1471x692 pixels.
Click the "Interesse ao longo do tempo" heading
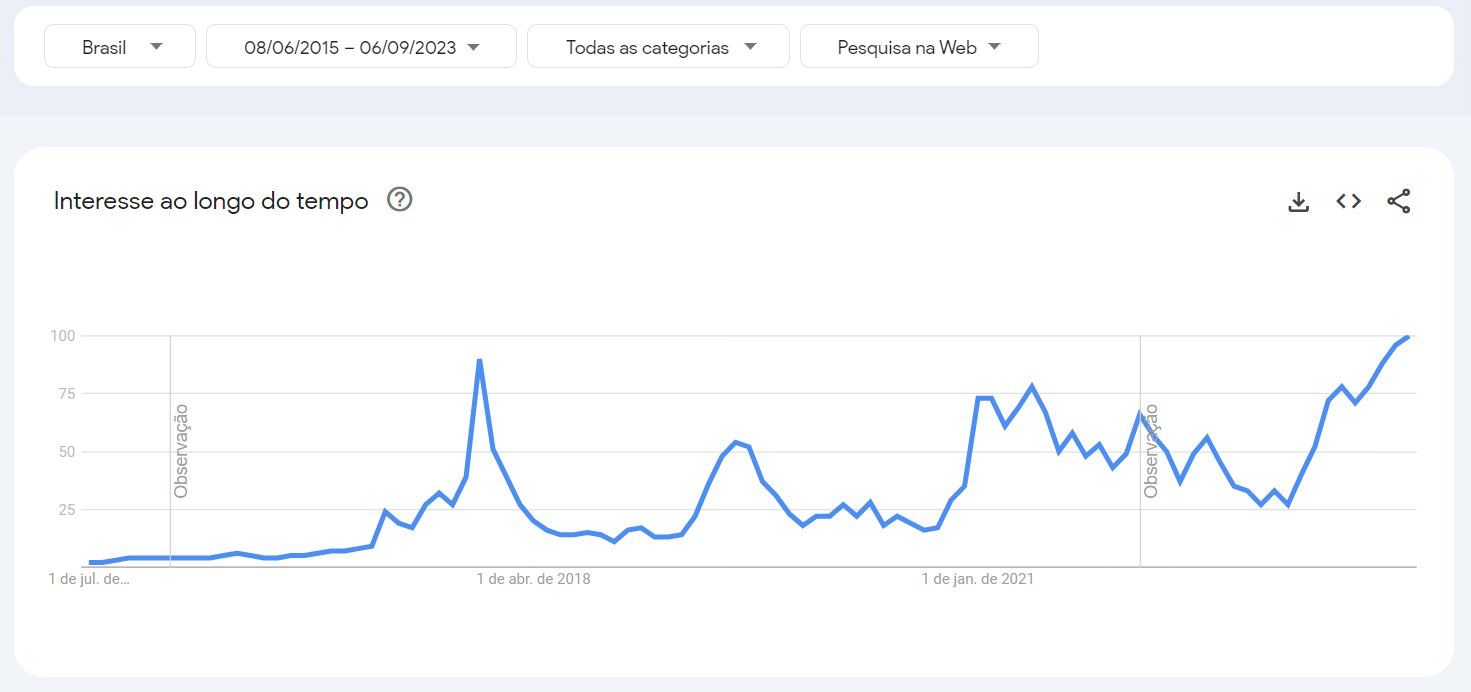point(211,201)
